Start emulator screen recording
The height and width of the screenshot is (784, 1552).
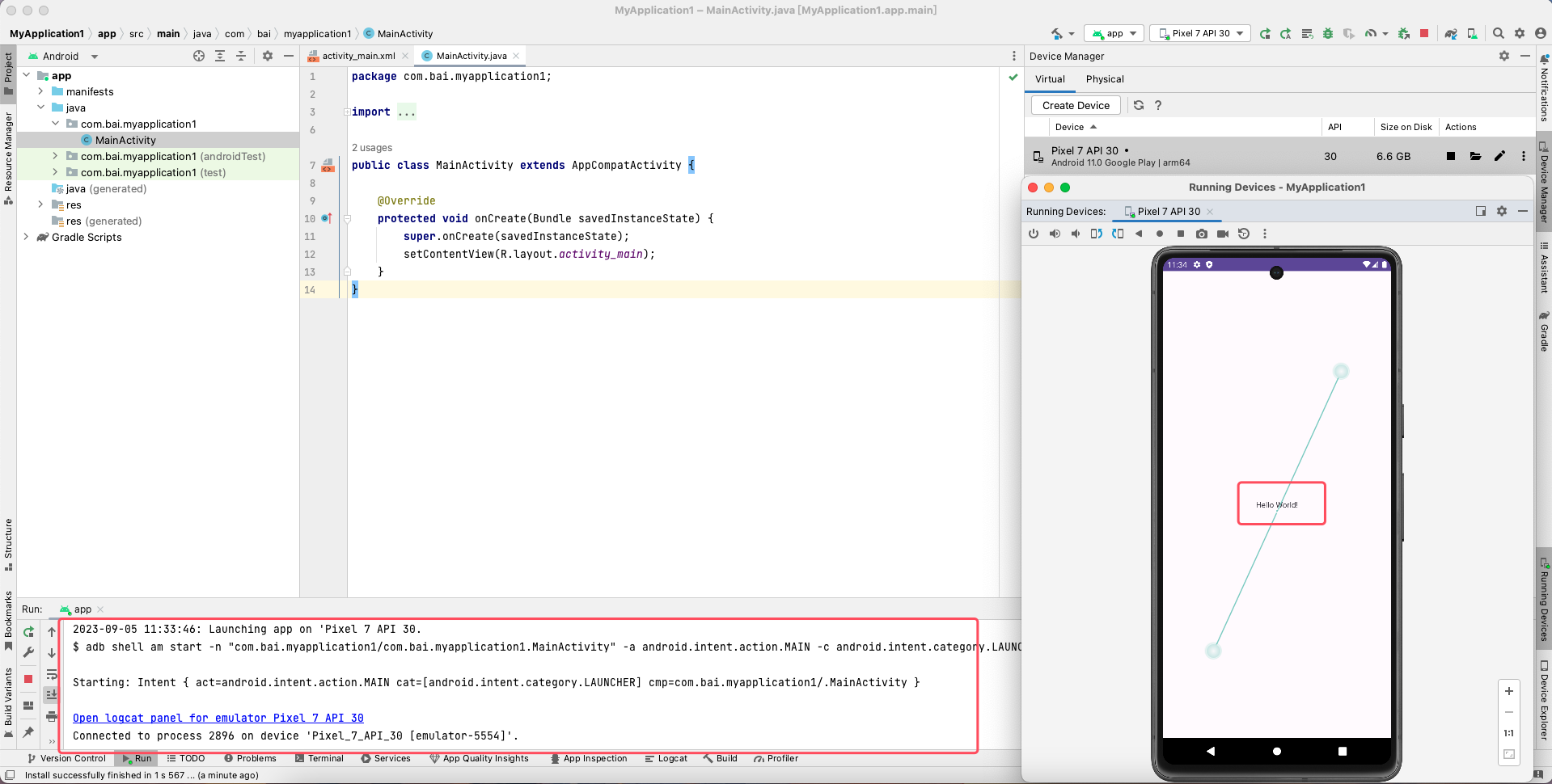point(1223,234)
